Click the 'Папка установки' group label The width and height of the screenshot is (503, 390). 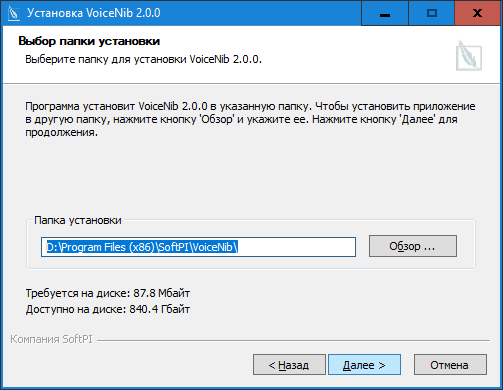click(78, 220)
